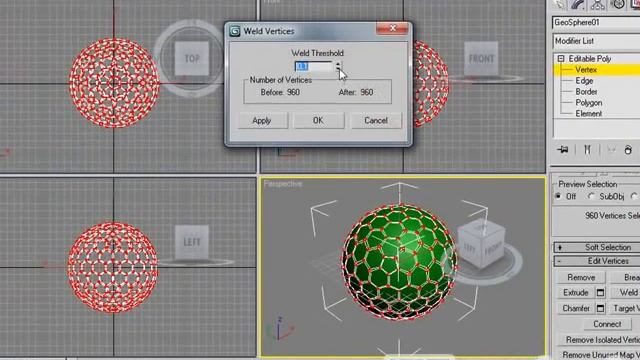Click the Extrude button
The image size is (640, 360).
pyautogui.click(x=576, y=293)
